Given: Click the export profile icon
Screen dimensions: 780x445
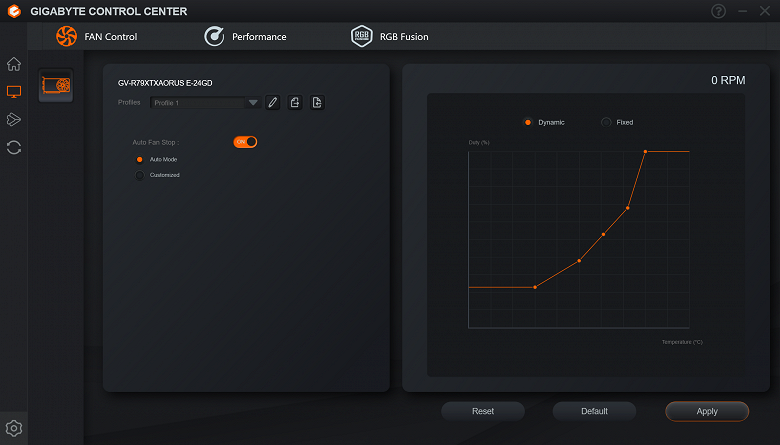Looking at the screenshot, I should (294, 102).
